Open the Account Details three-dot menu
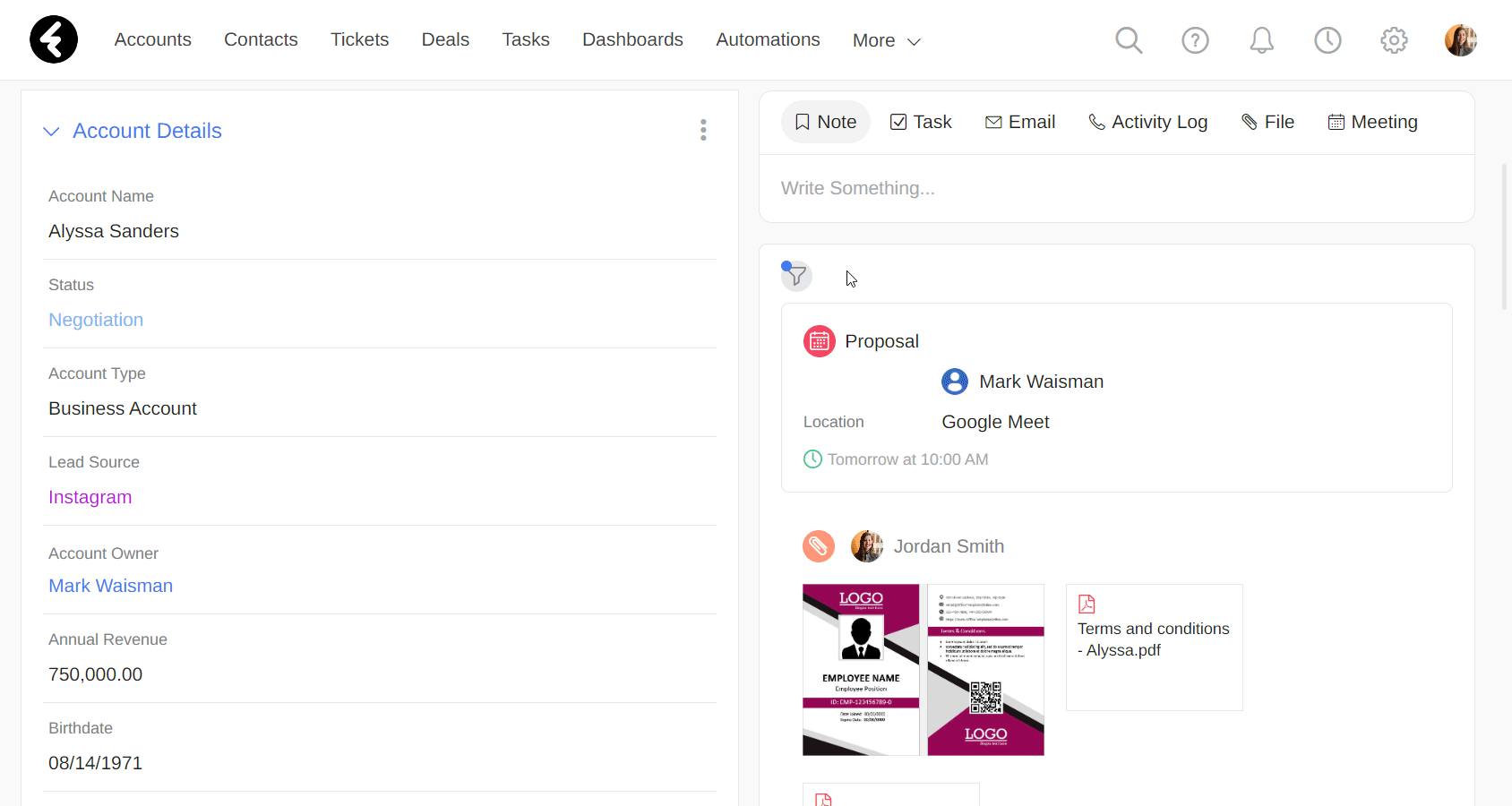Image resolution: width=1512 pixels, height=806 pixels. (703, 130)
